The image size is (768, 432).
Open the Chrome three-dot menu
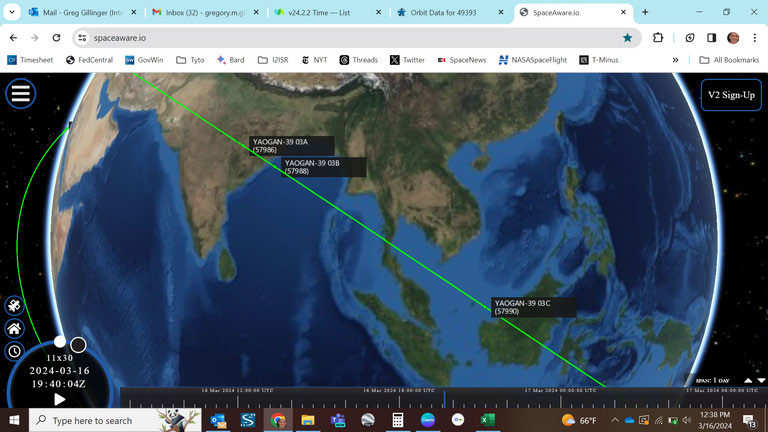click(x=754, y=38)
